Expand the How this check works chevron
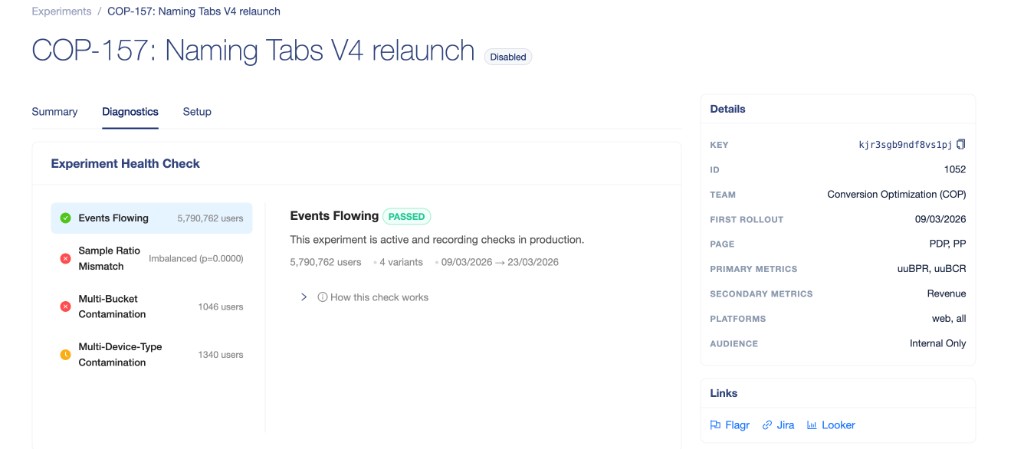The height and width of the screenshot is (449, 1024). coord(304,297)
